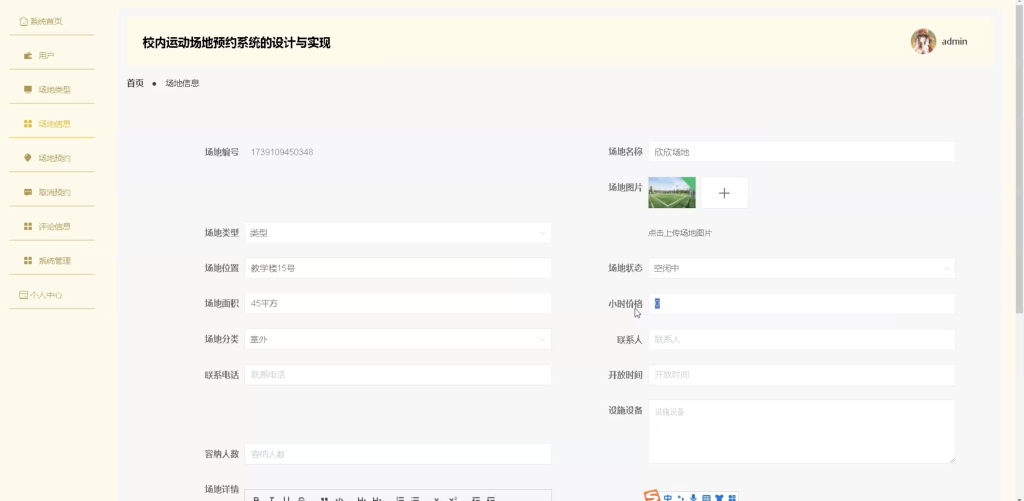
Task: Open 场地信息 in the sidebar
Action: [52, 124]
